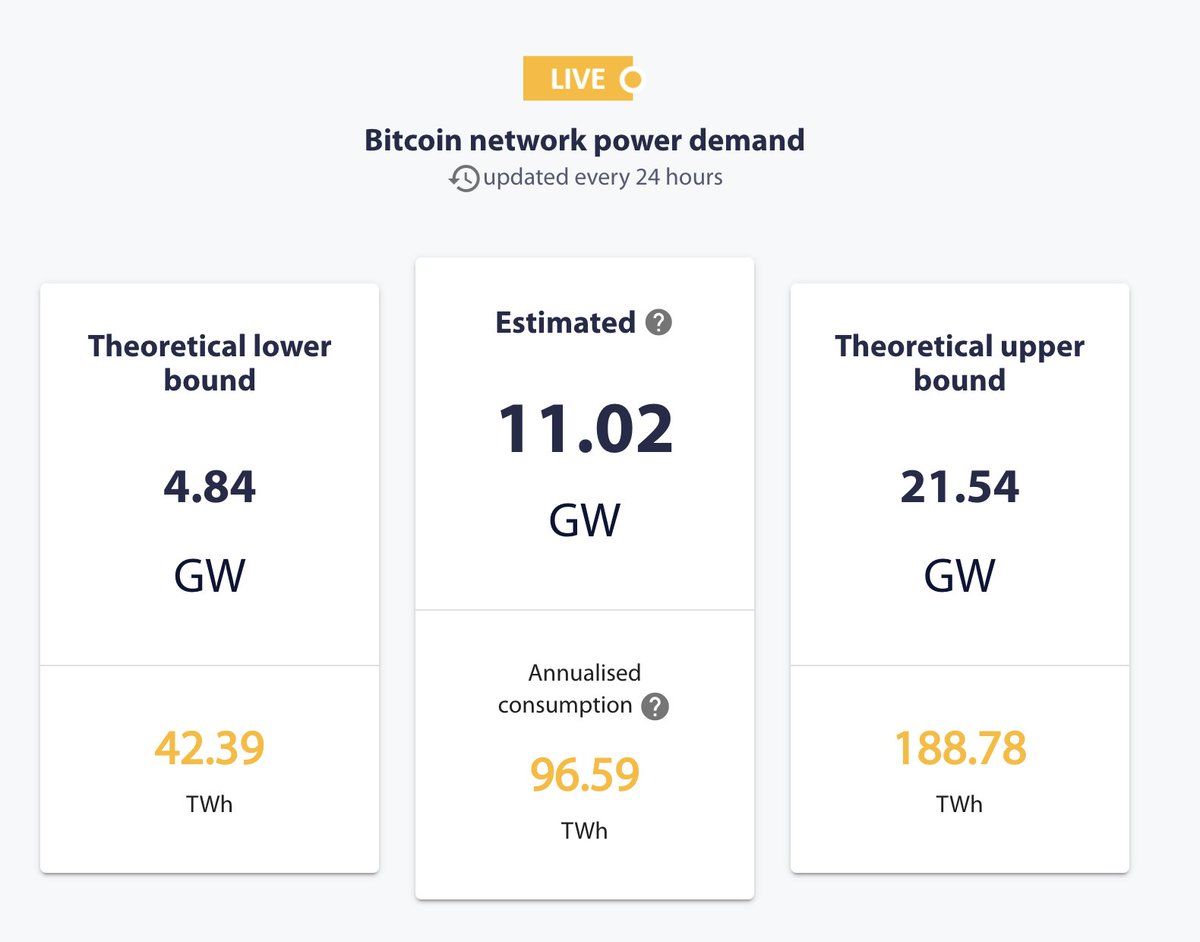Select the 96.59 annualised consumption value
The image size is (1200, 942).
click(585, 775)
